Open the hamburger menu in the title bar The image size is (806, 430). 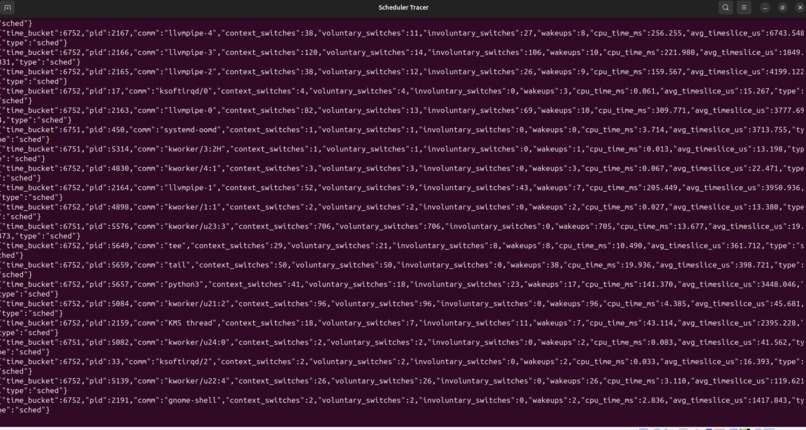[744, 8]
